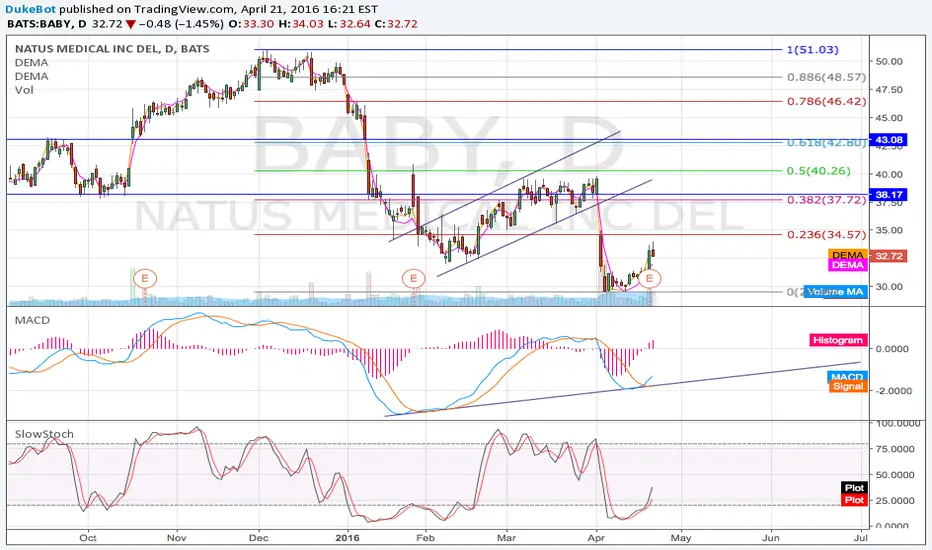Viewport: 932px width, 550px height.
Task: Select the first DEMA indicator label
Action: coord(32,62)
